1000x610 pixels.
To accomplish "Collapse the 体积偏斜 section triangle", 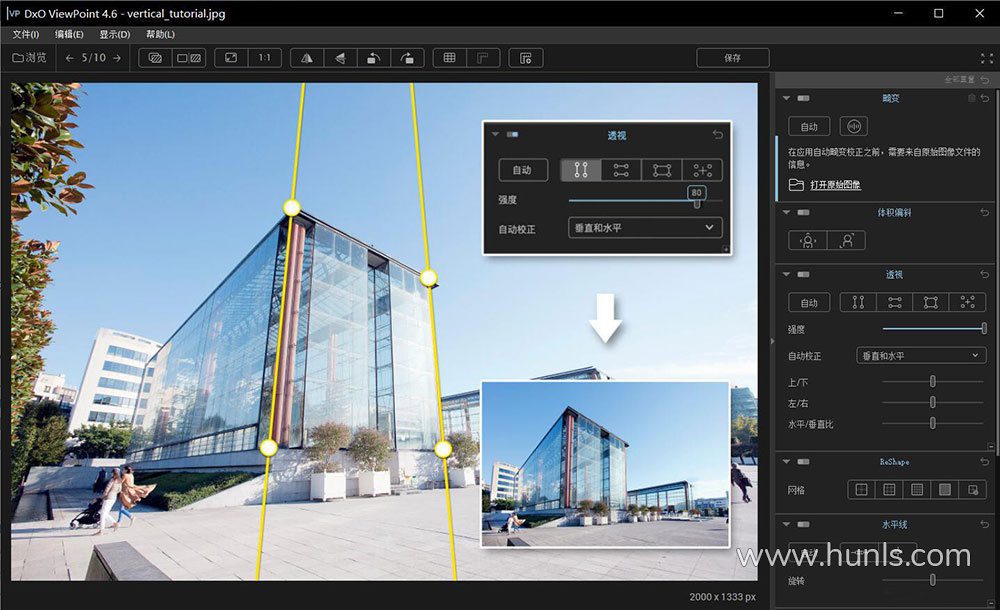I will (x=786, y=212).
